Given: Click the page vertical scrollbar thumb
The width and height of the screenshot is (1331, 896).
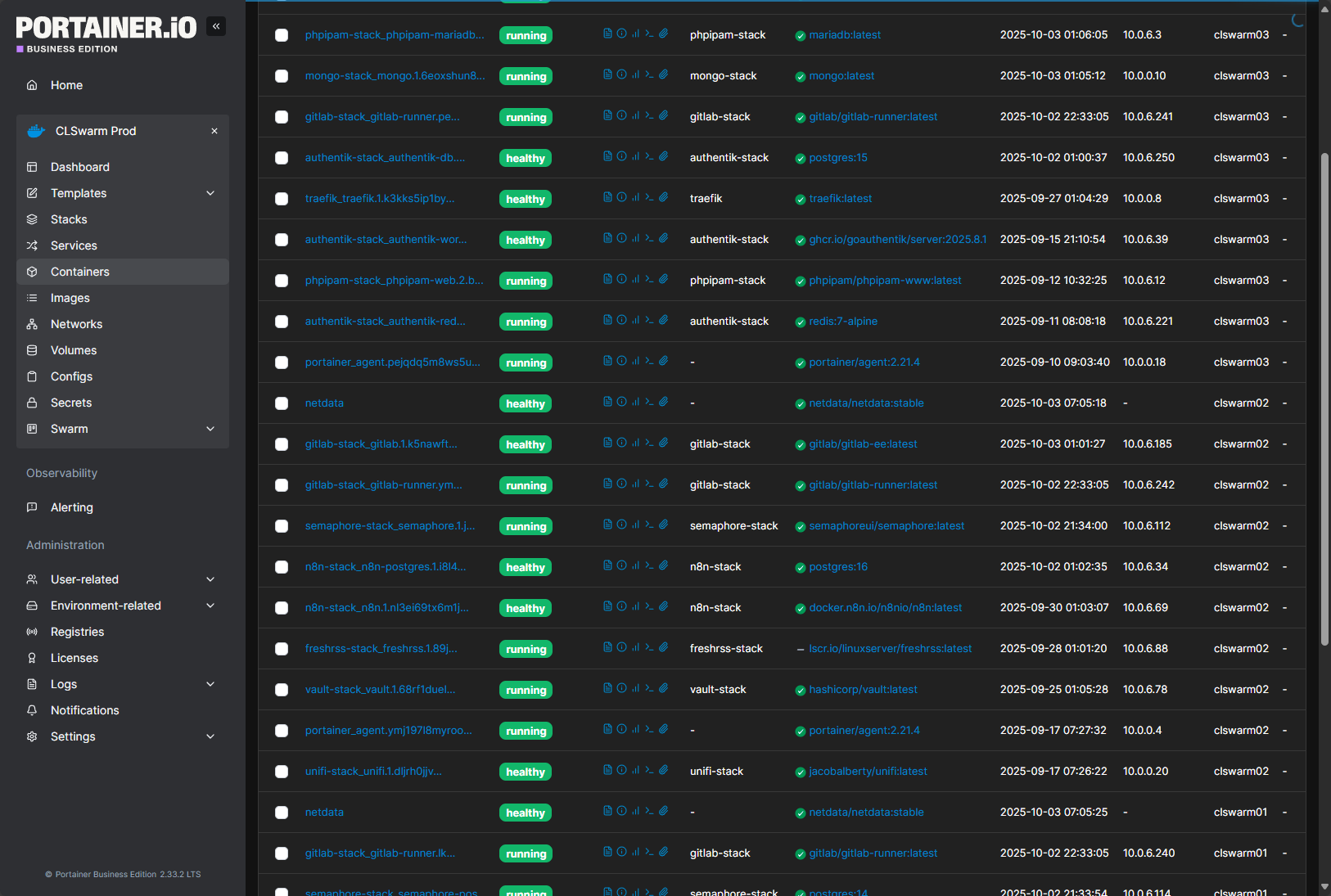Looking at the screenshot, I should click(1324, 399).
